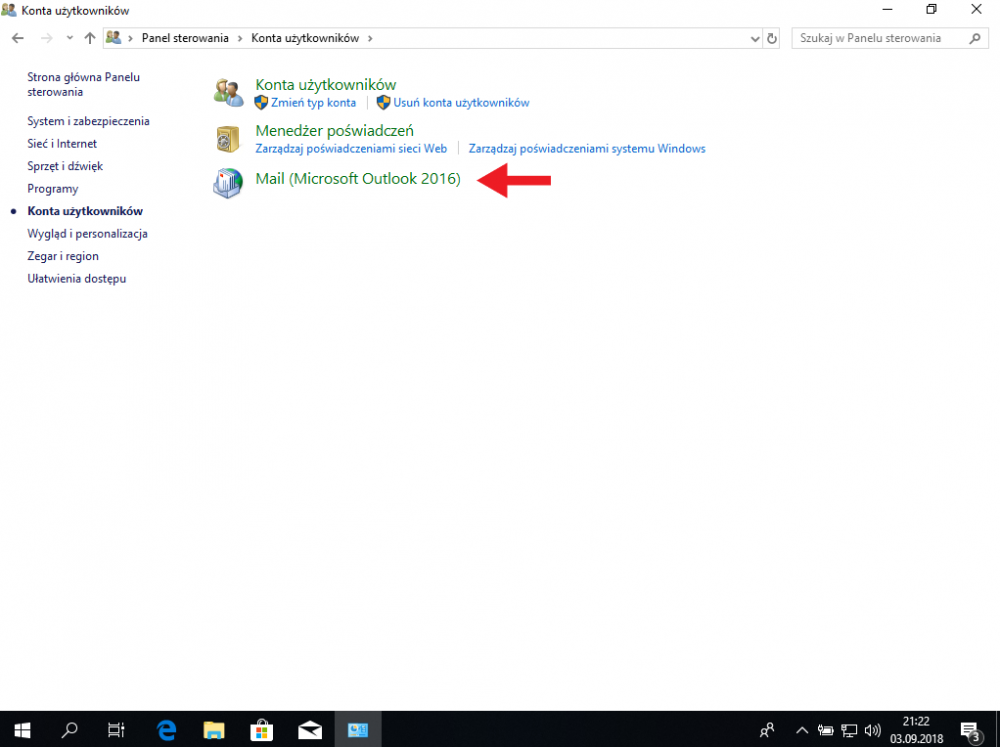
Task: Go forward with the right arrow
Action: click(x=47, y=38)
